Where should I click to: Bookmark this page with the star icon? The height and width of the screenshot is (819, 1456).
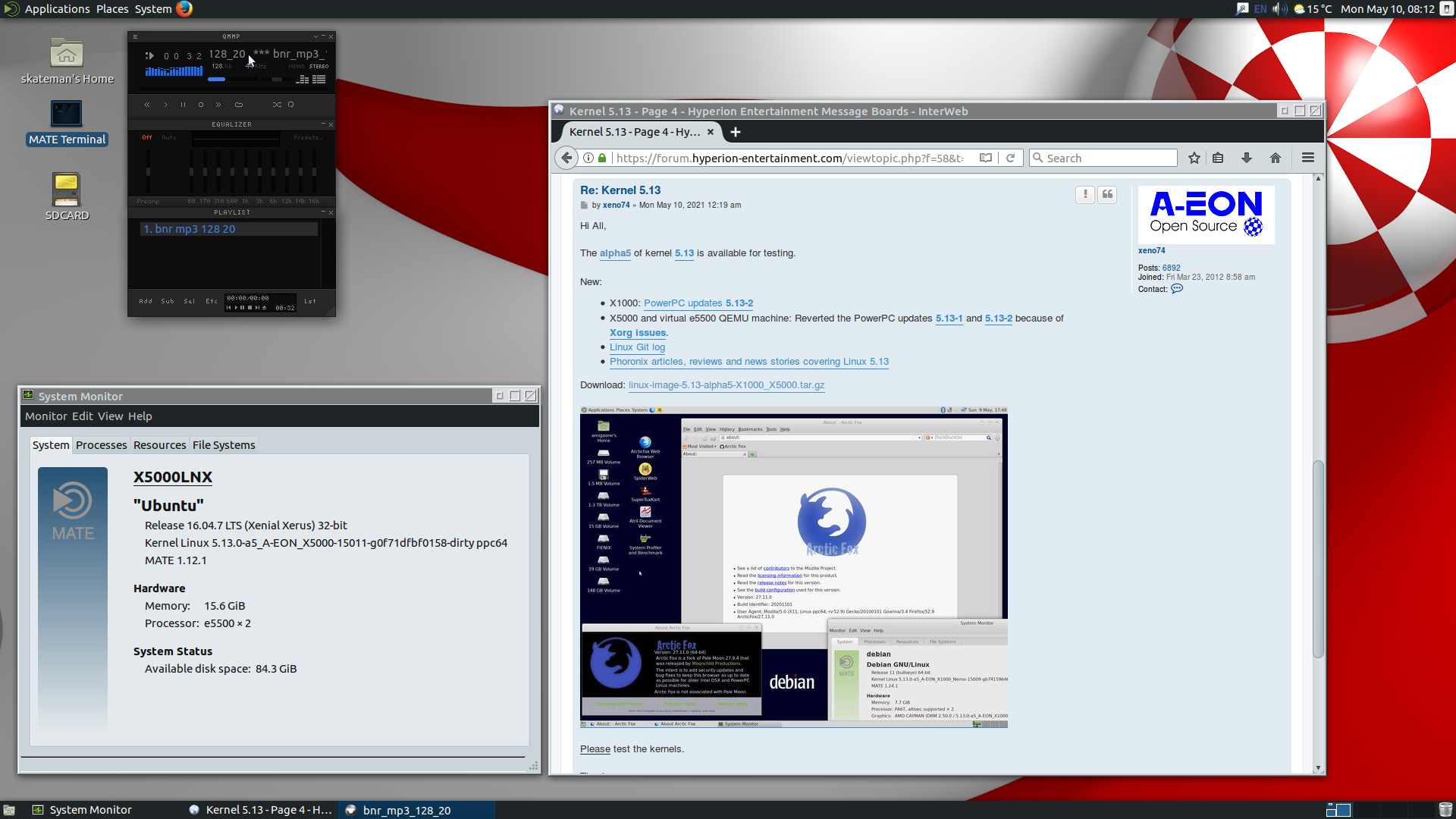1194,158
